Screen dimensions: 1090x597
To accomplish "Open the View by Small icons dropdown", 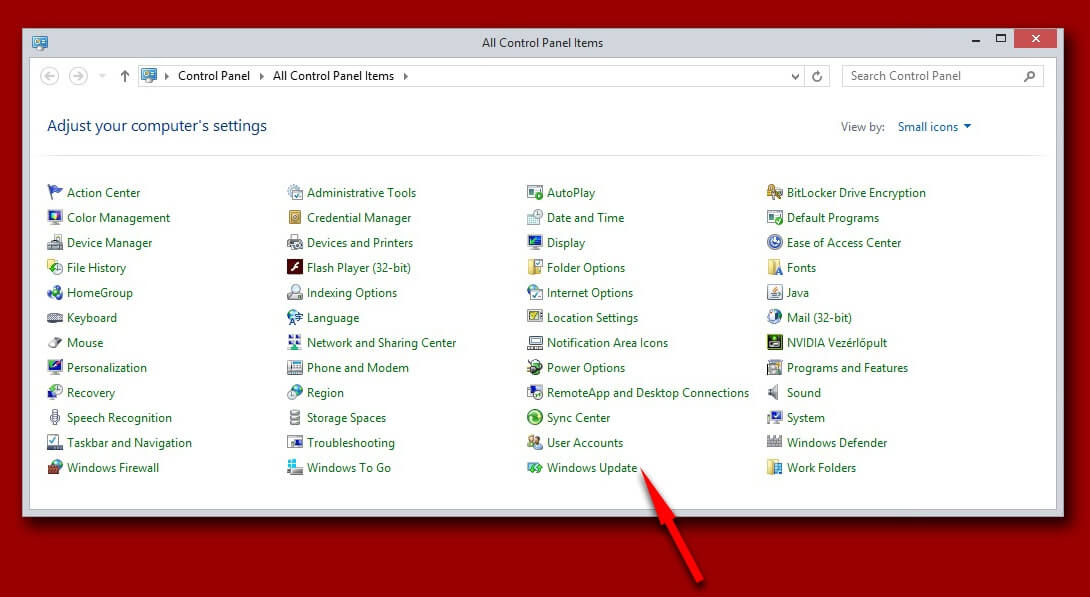I will pos(934,126).
